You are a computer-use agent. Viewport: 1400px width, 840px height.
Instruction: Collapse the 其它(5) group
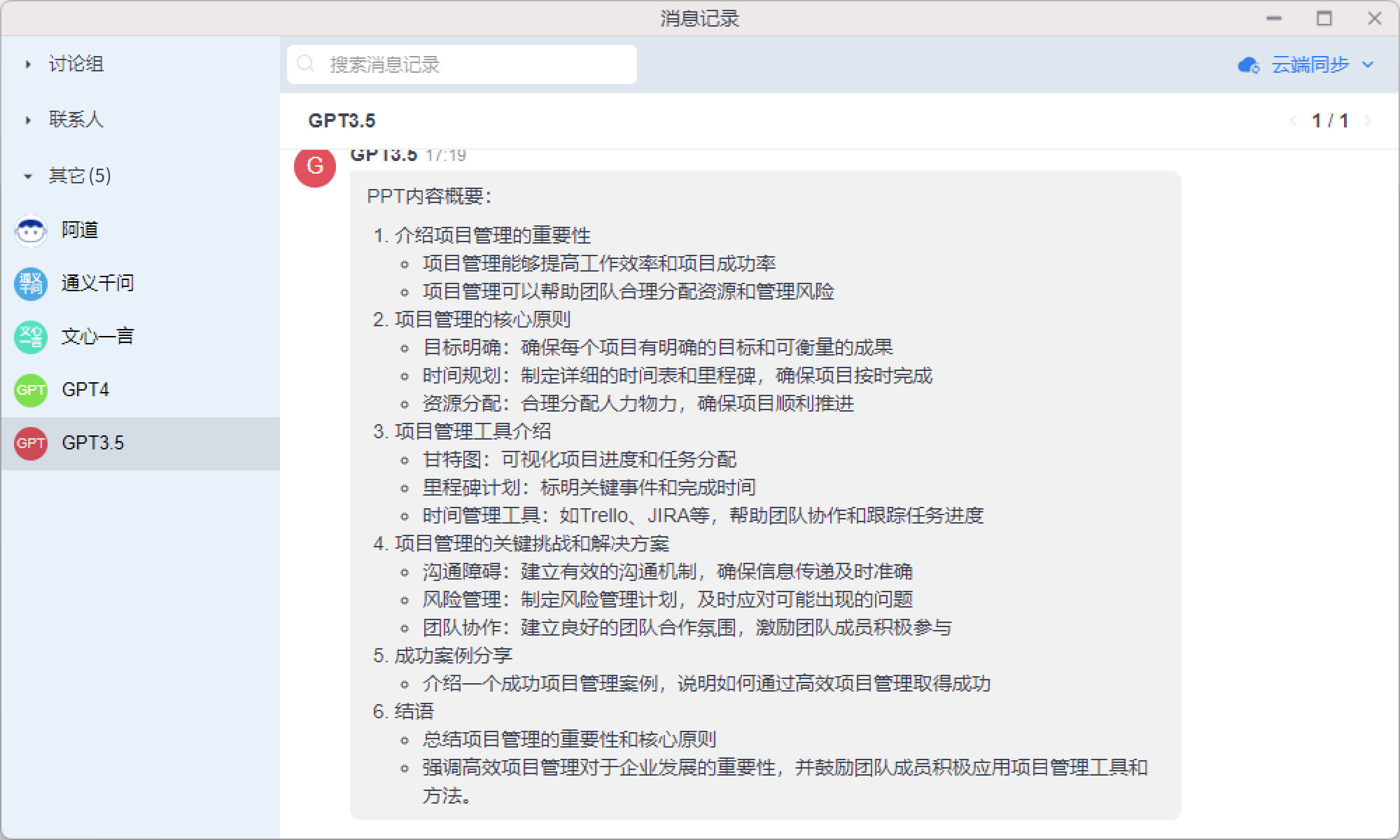pos(28,176)
